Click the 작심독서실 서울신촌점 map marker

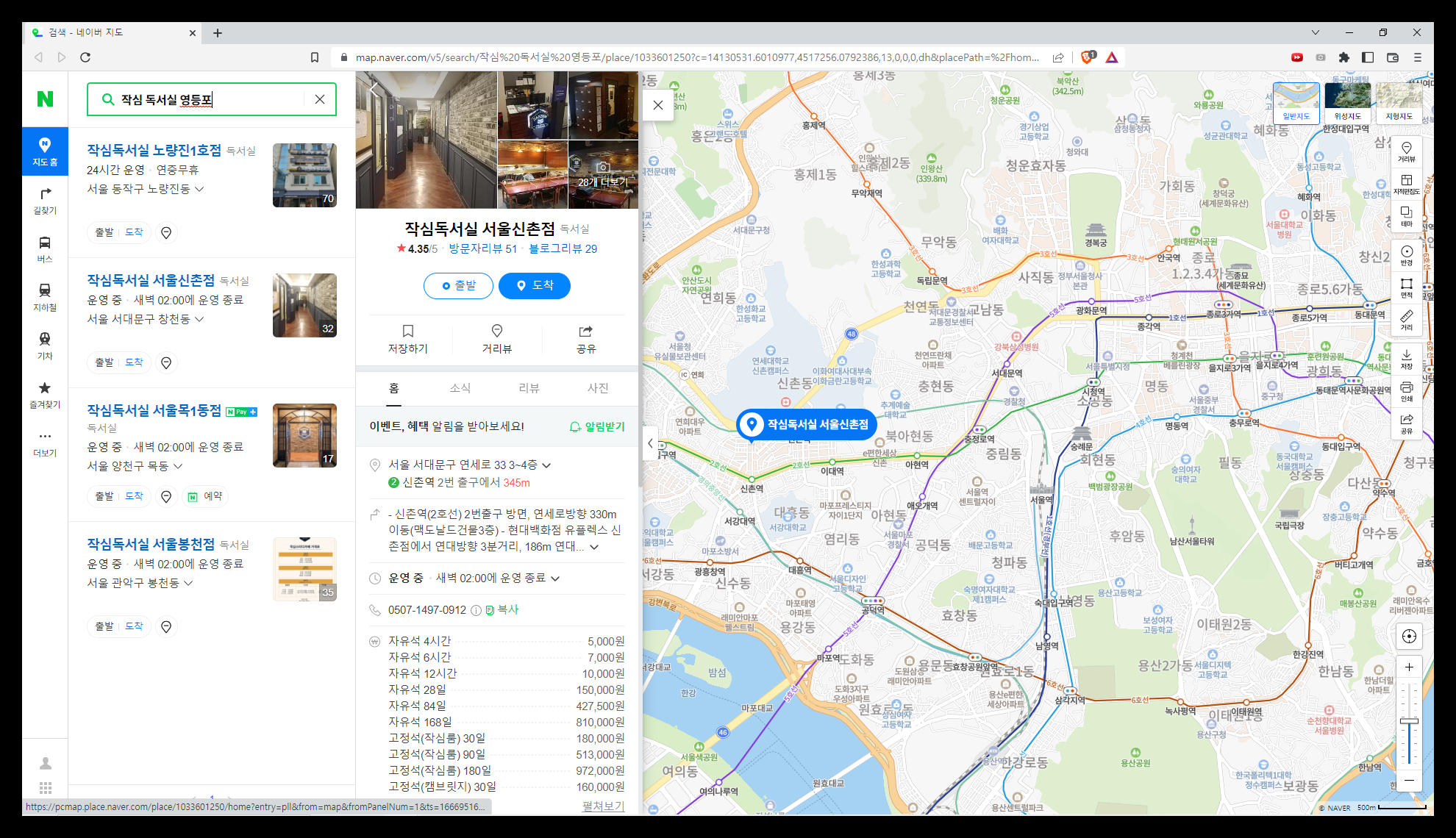point(807,425)
